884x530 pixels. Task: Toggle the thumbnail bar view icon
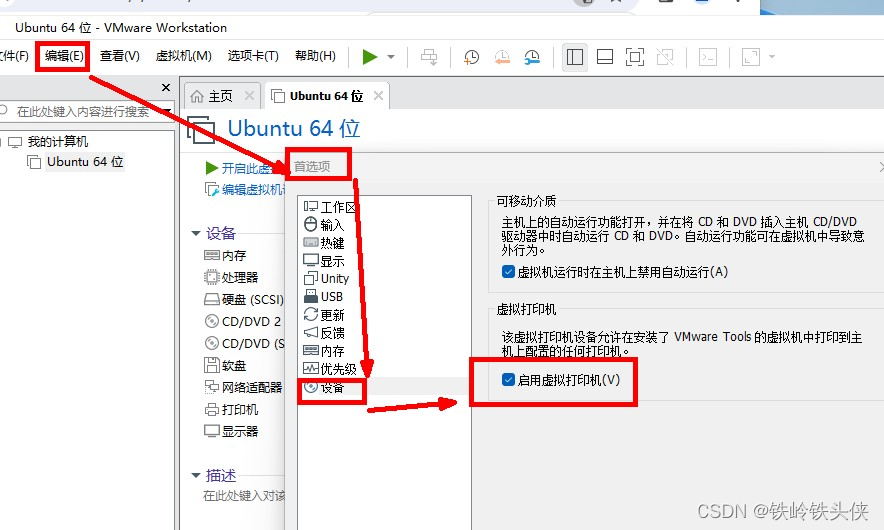click(x=605, y=57)
